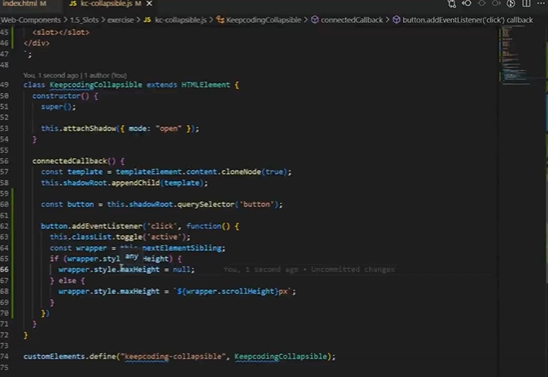Open the kc-collapsible.js breadcrumb file
Viewport: 548px width, 377px height.
[x=175, y=20]
